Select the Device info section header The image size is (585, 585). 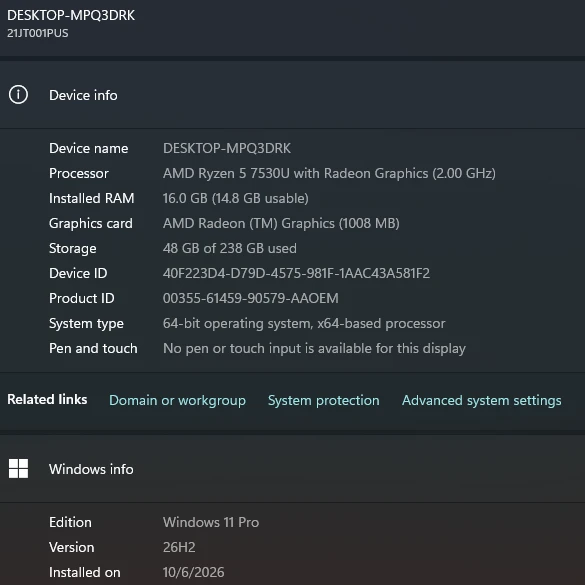click(x=292, y=95)
